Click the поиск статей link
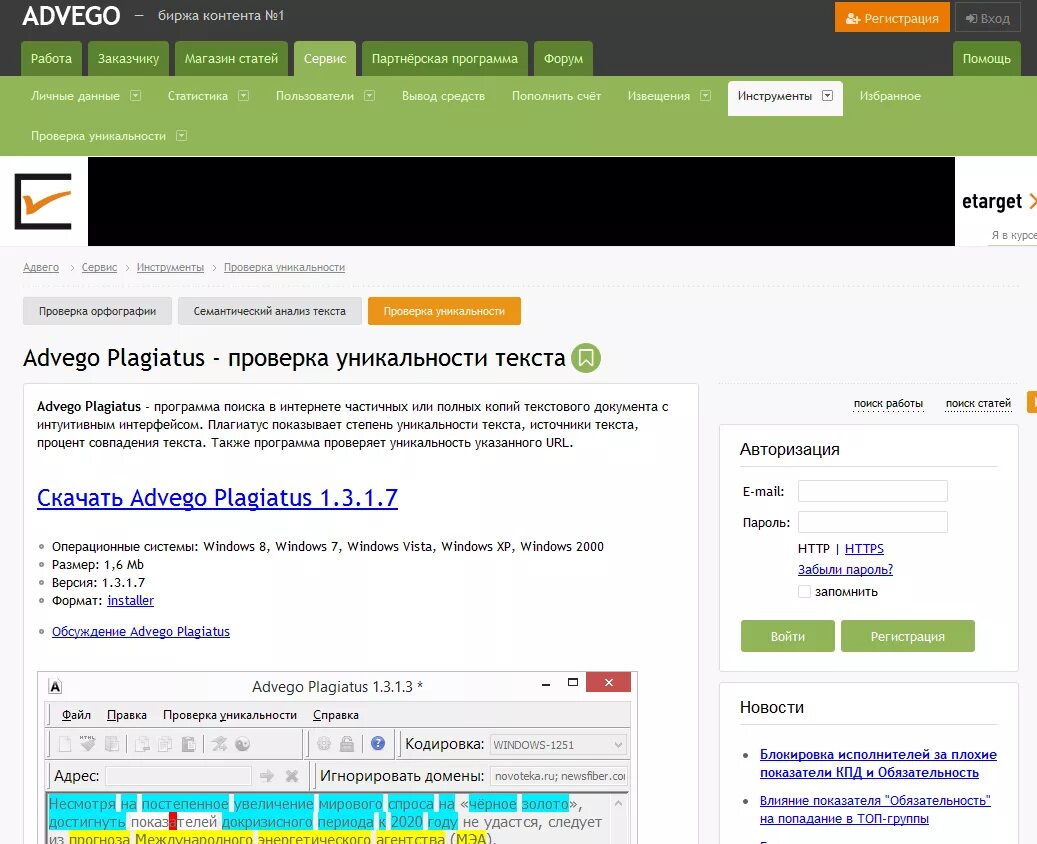The image size is (1037, 844). pyautogui.click(x=978, y=403)
